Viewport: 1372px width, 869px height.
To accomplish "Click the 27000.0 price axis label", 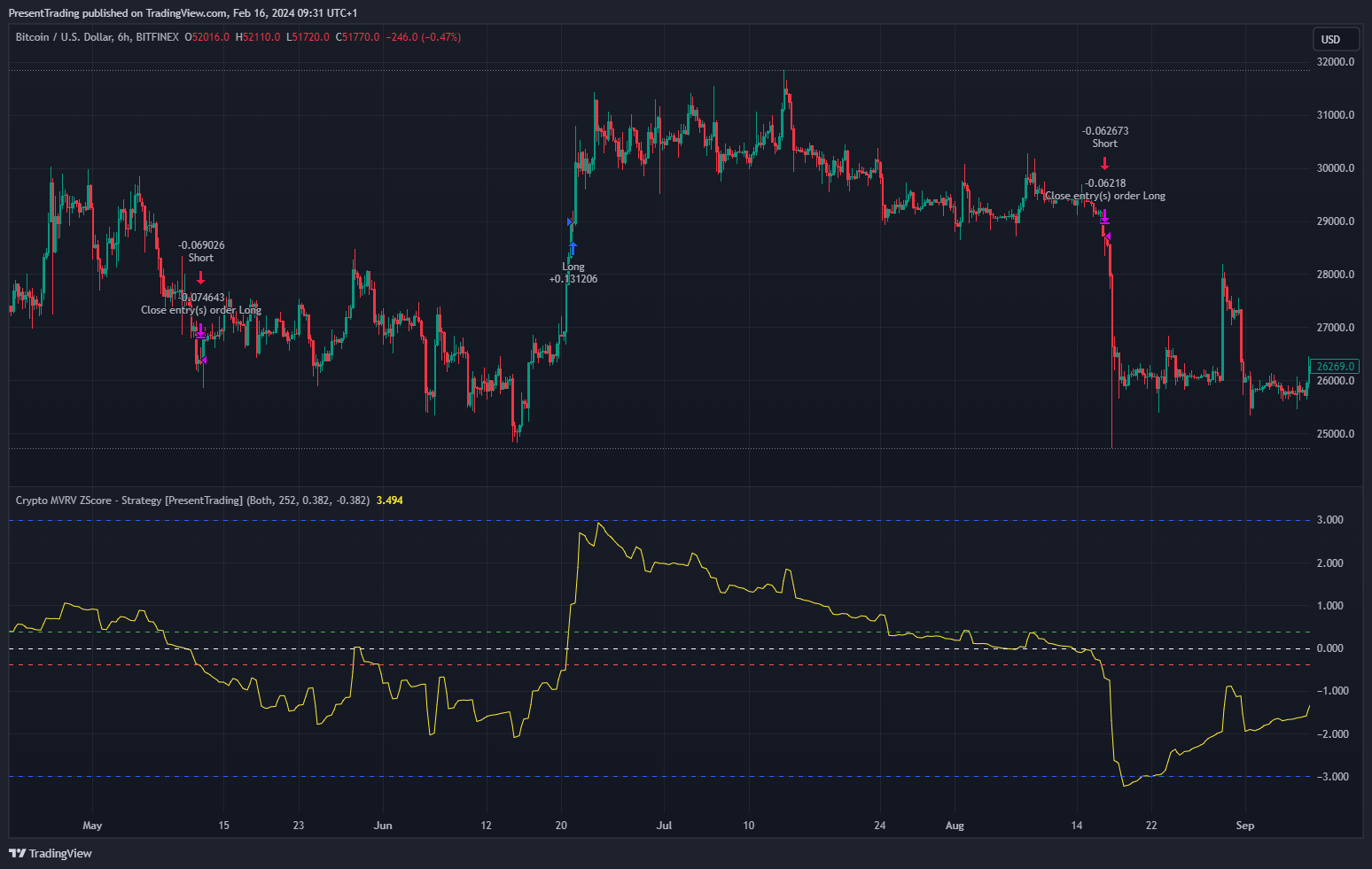I will 1336,328.
